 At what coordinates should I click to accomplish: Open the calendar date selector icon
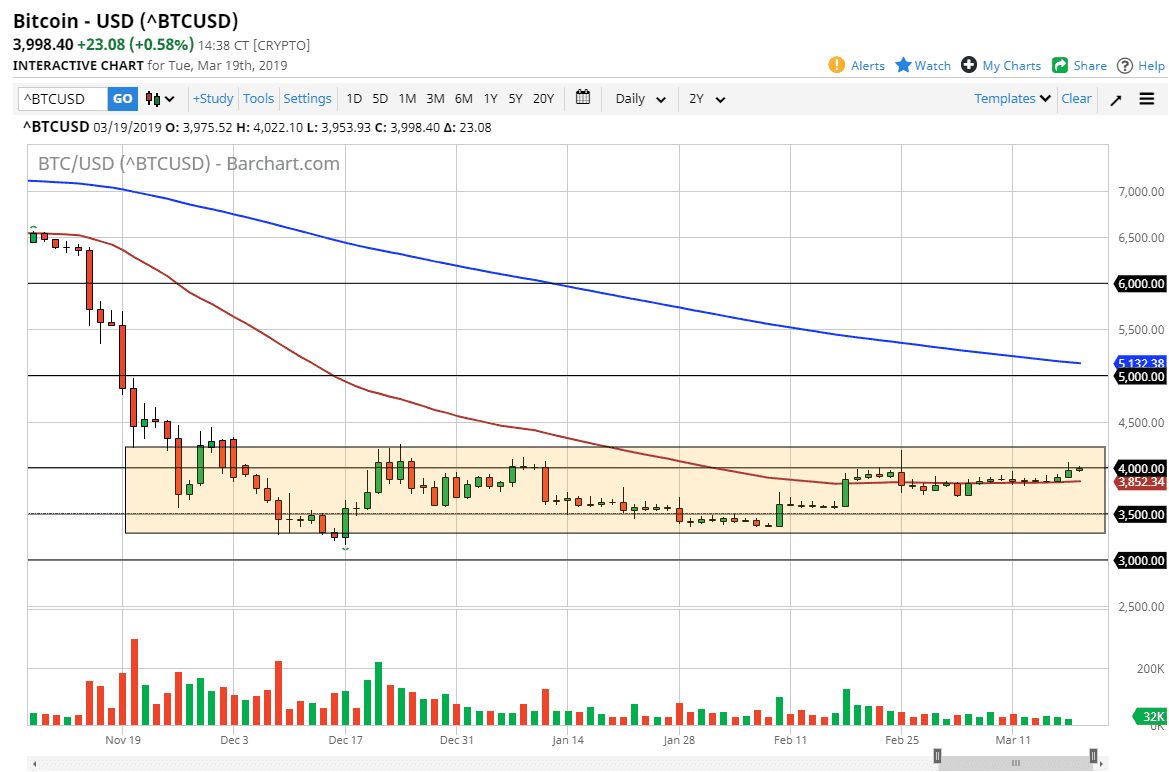tap(583, 98)
